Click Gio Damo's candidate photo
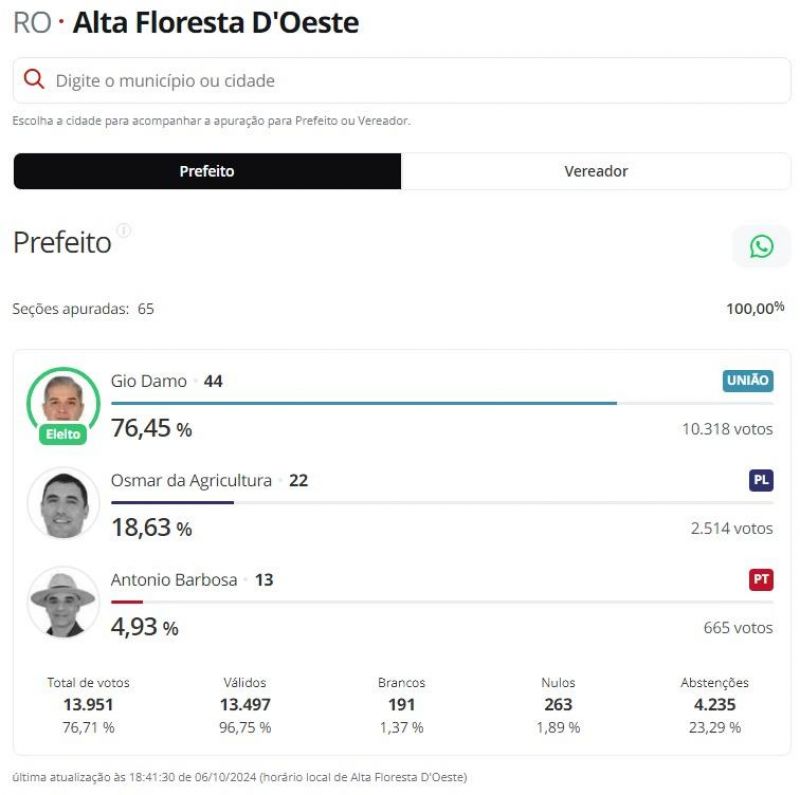The image size is (800, 795). coord(63,400)
